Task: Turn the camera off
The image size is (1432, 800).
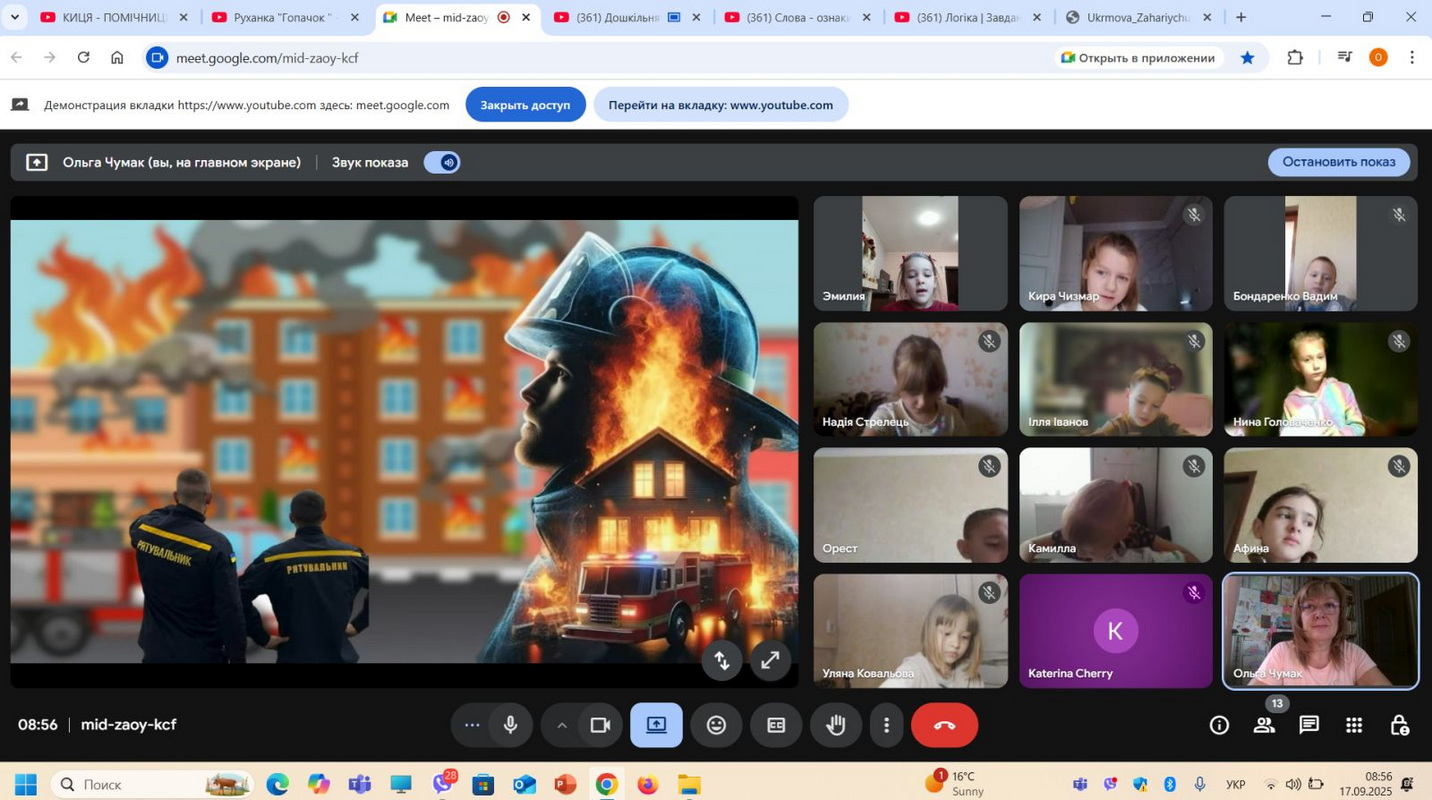Action: (x=600, y=725)
